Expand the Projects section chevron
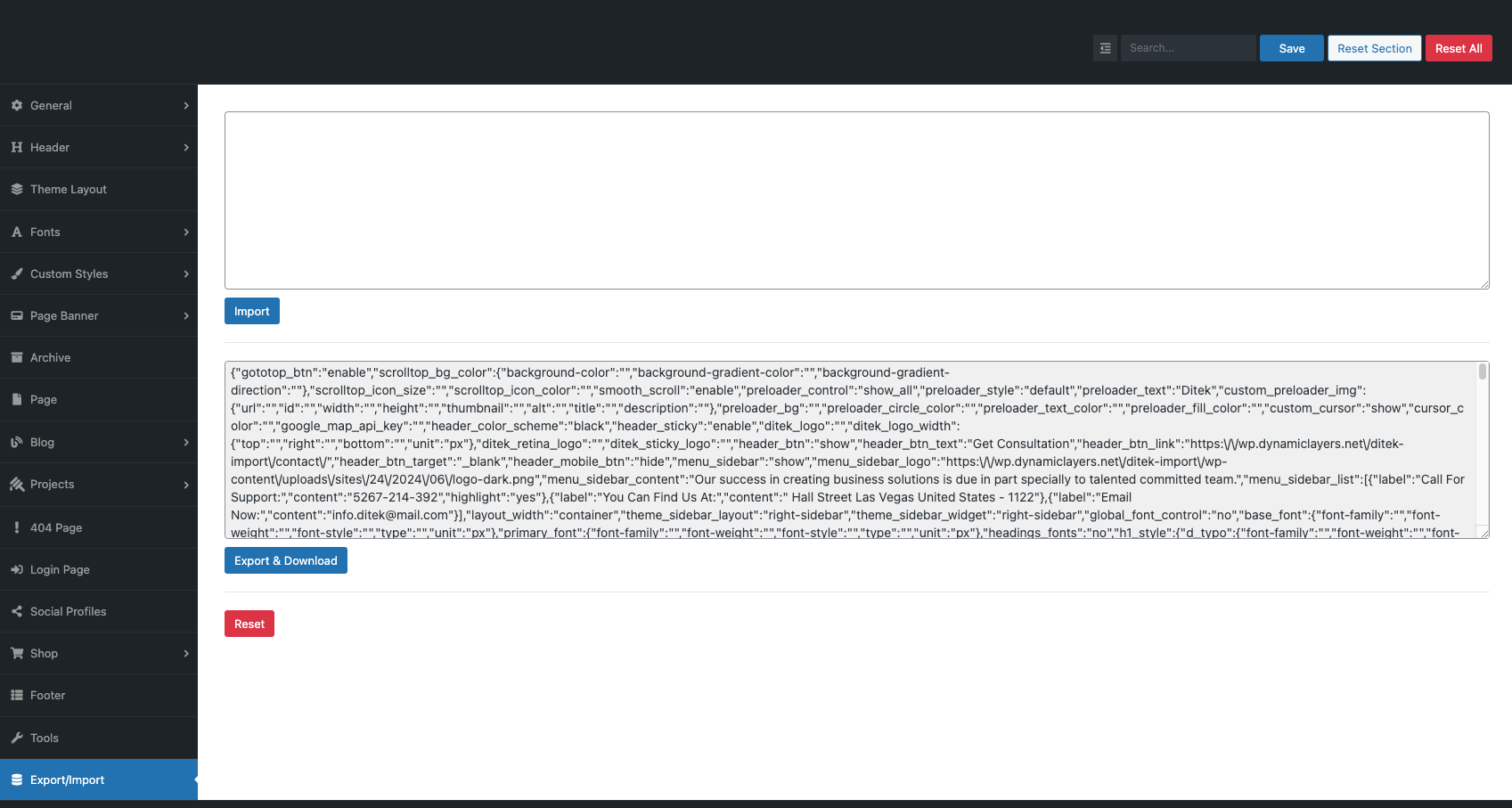The height and width of the screenshot is (808, 1512). pos(186,484)
